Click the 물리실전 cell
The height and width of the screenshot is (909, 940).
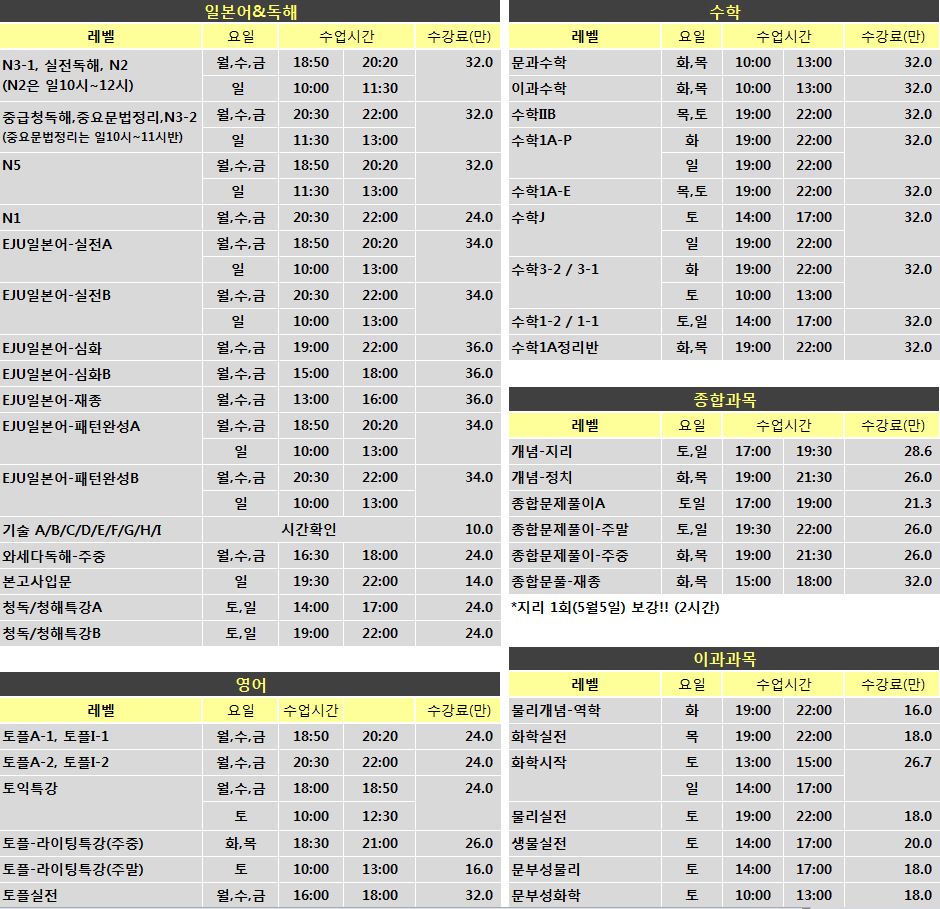tap(585, 816)
